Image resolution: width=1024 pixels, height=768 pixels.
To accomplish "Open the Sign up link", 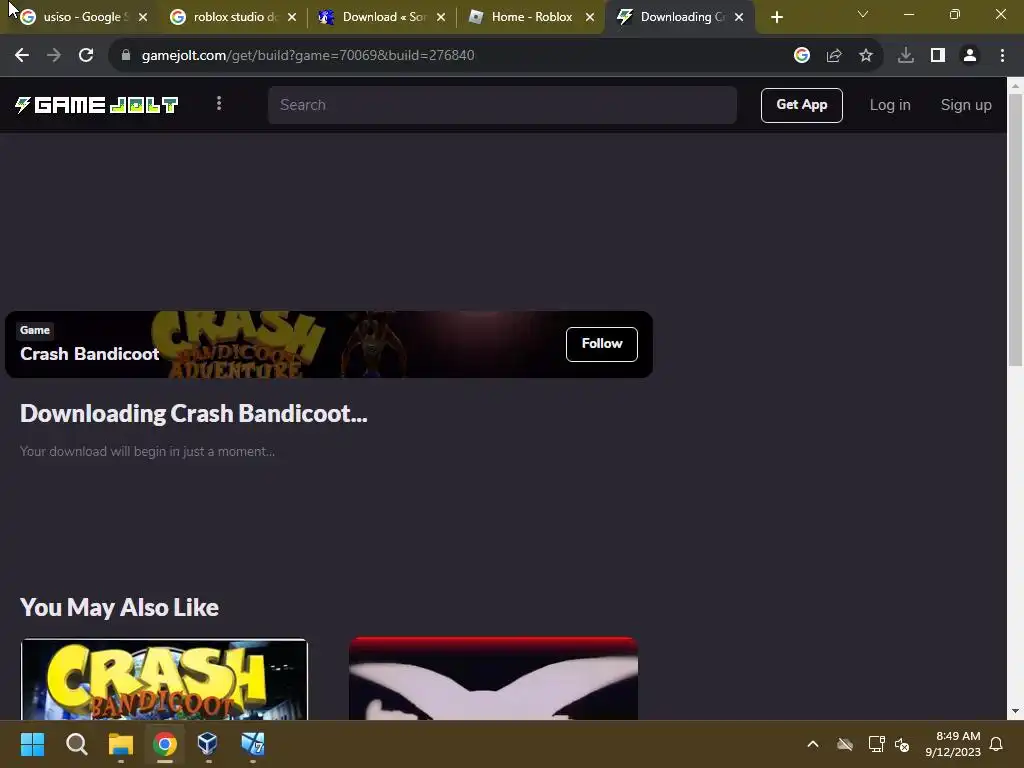I will 966,105.
